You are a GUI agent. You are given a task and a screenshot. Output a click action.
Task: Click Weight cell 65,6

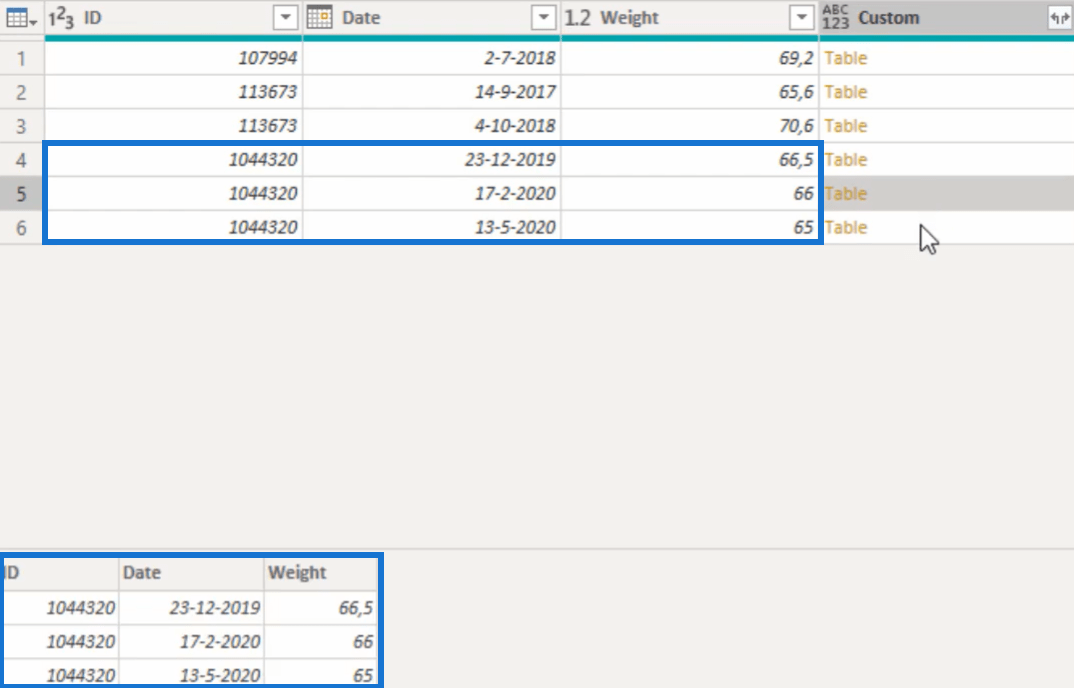point(690,92)
